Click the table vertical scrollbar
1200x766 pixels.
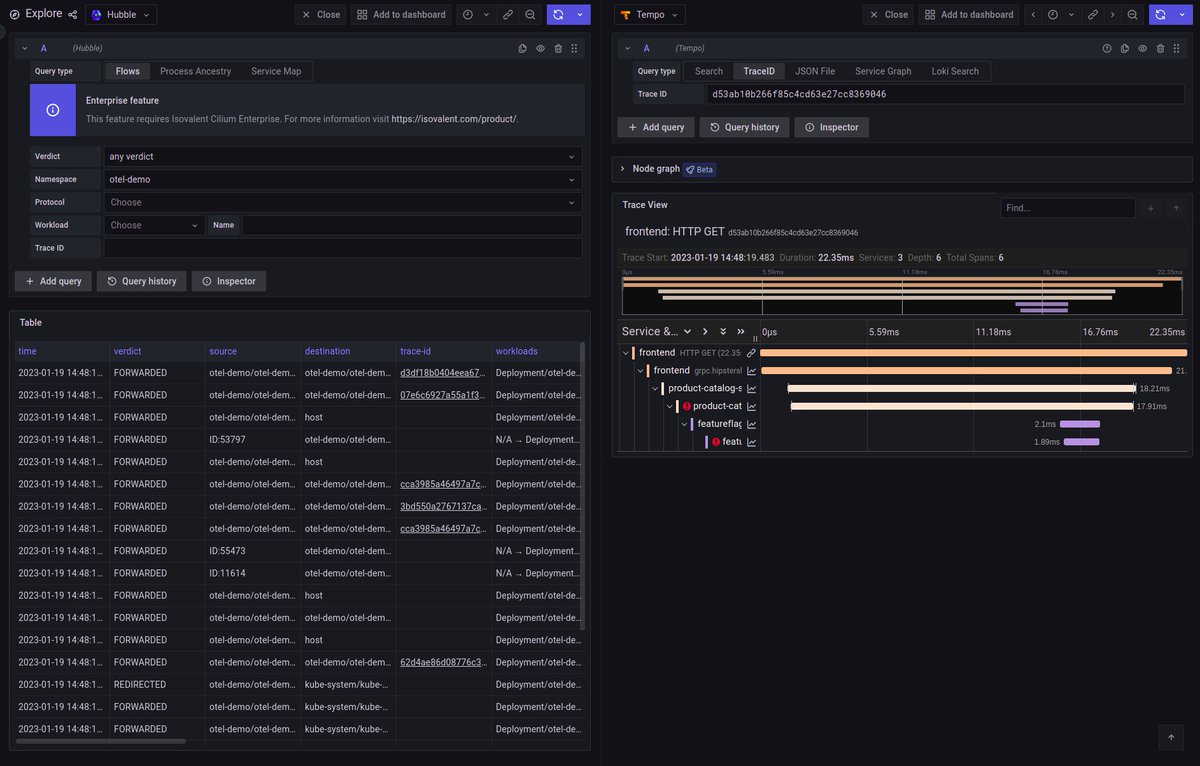pyautogui.click(x=583, y=487)
